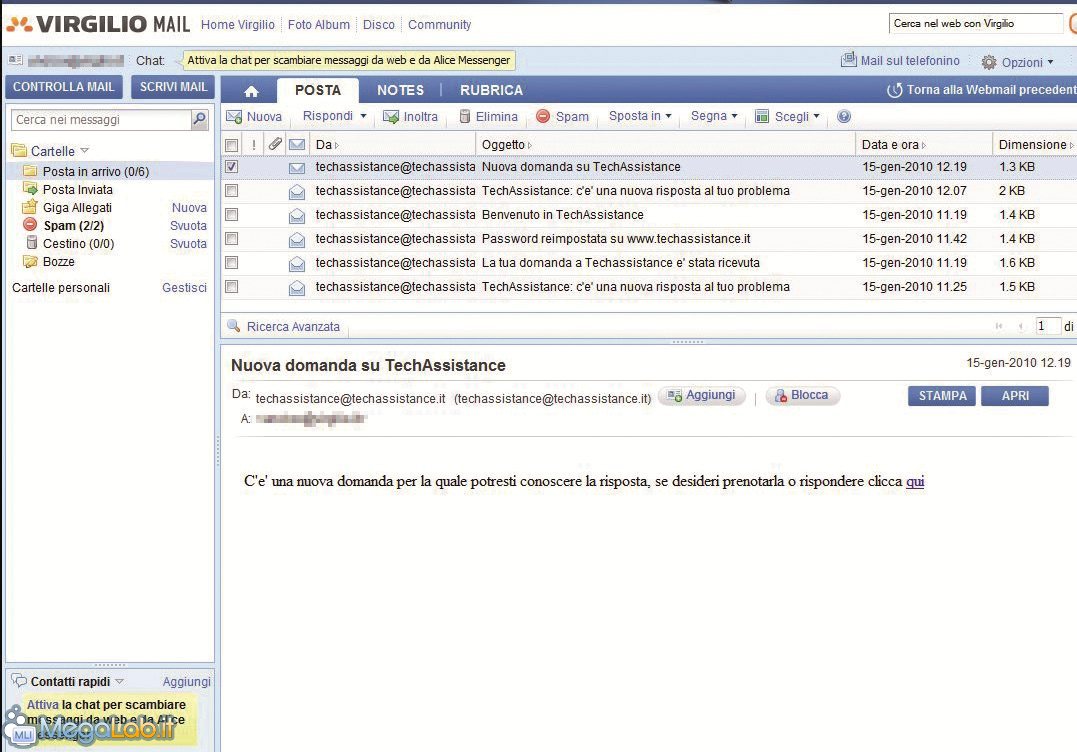The image size is (1077, 752).
Task: Click envelope icon of 'Benvenuto in TechAssistance' message
Action: 297,216
